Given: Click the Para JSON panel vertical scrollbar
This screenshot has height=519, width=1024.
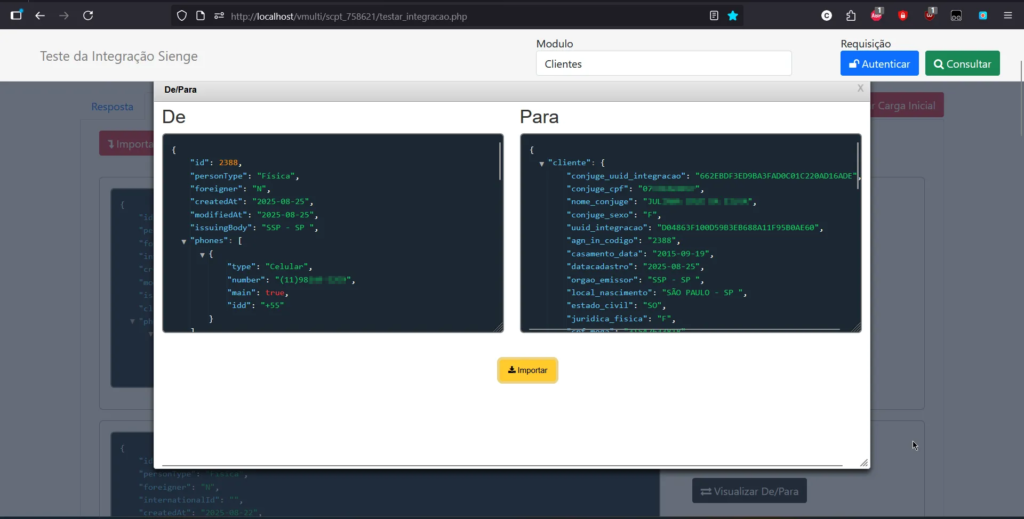Looking at the screenshot, I should 857,160.
